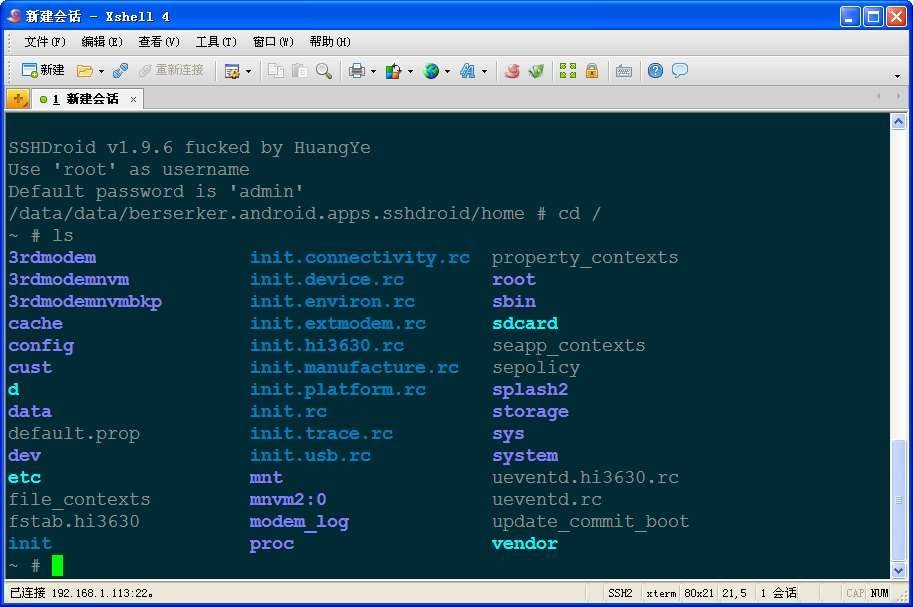Click the terminal vertical scrollbar thumb

pyautogui.click(x=898, y=500)
